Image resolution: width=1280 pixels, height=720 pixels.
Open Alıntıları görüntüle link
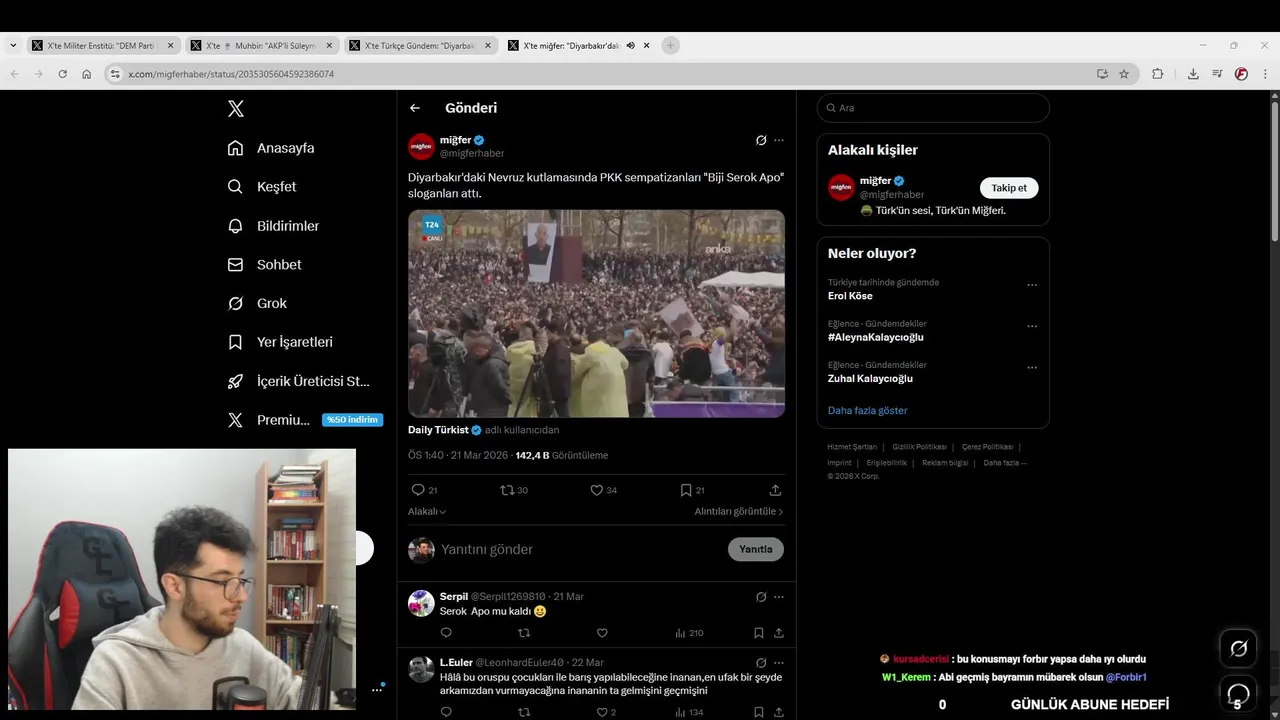(739, 511)
